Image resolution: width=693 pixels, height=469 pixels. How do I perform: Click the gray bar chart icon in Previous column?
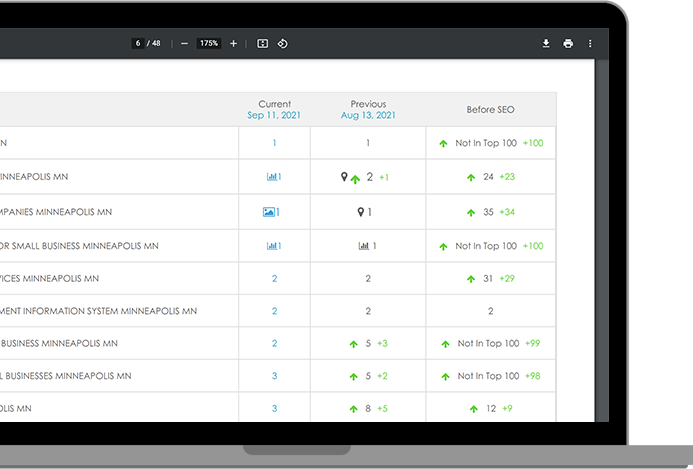(363, 246)
